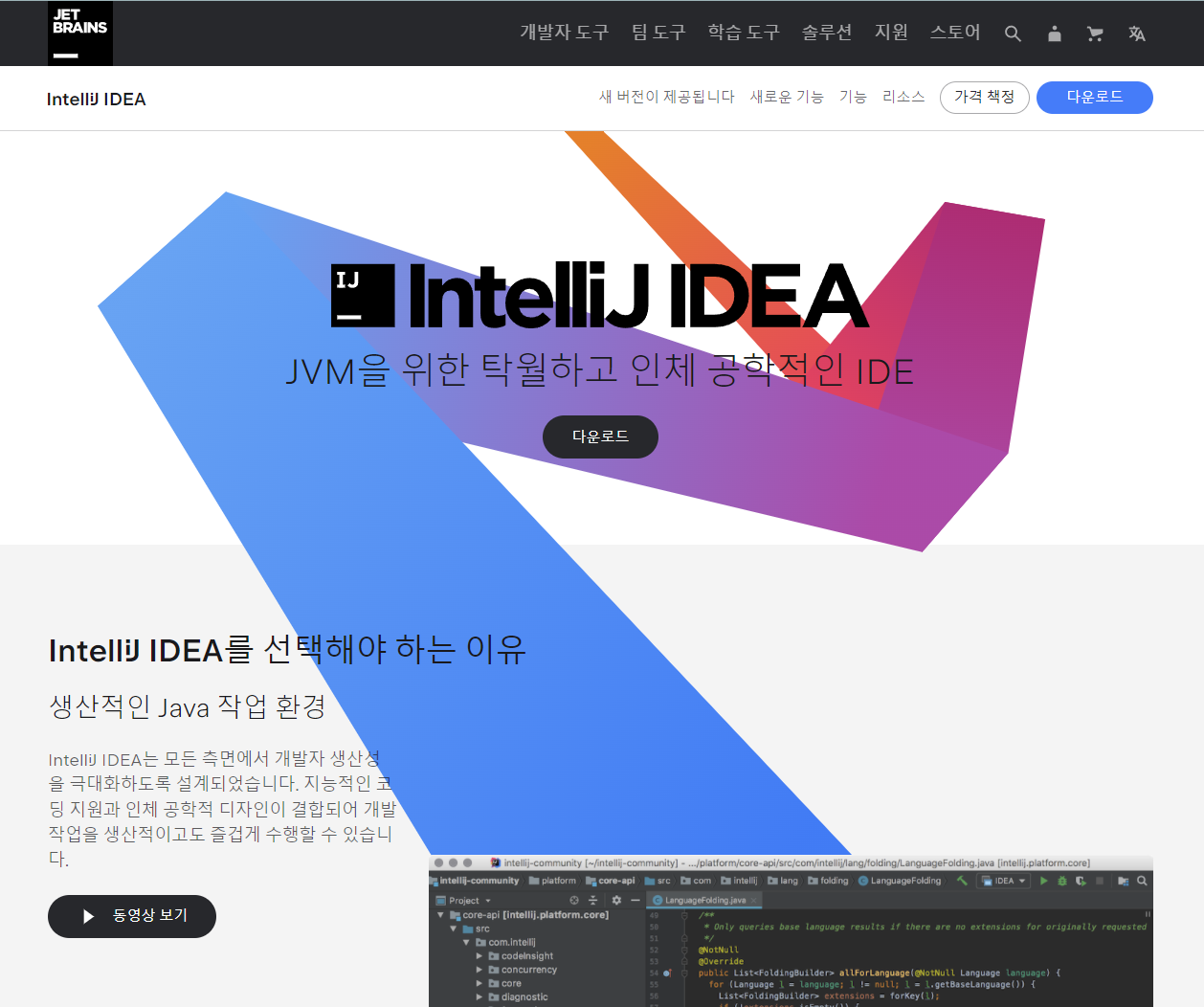
Task: Open the 학습 도구 menu
Action: [744, 33]
